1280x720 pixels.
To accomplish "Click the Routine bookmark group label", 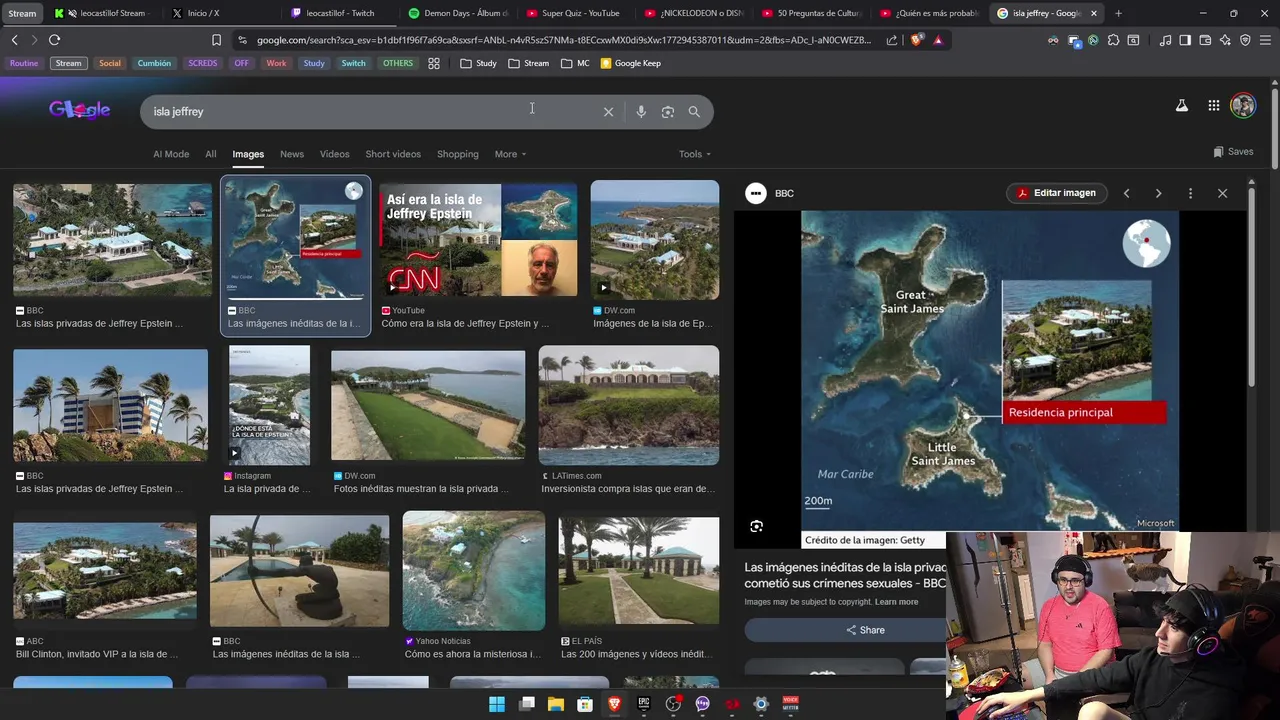I will point(24,63).
